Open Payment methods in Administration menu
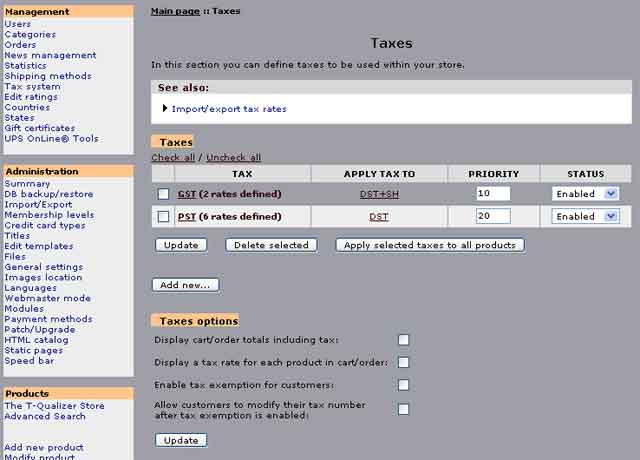The image size is (640, 460). [x=48, y=319]
